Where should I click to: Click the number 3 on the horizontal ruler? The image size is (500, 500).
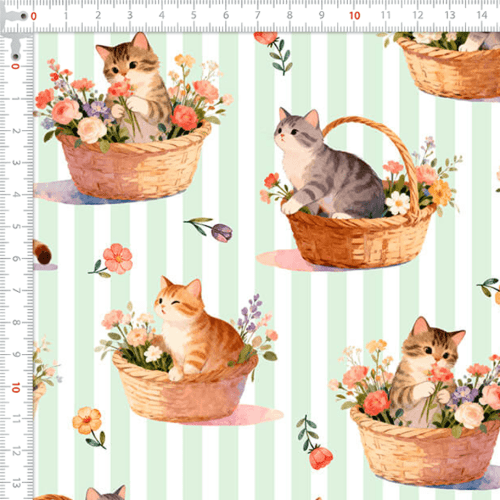click(x=130, y=15)
